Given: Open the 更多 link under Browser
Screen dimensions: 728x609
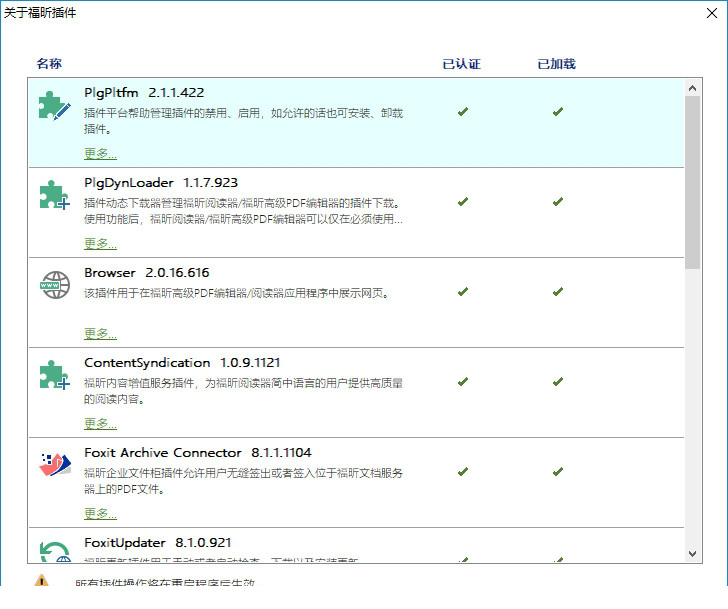Looking at the screenshot, I should [x=100, y=333].
